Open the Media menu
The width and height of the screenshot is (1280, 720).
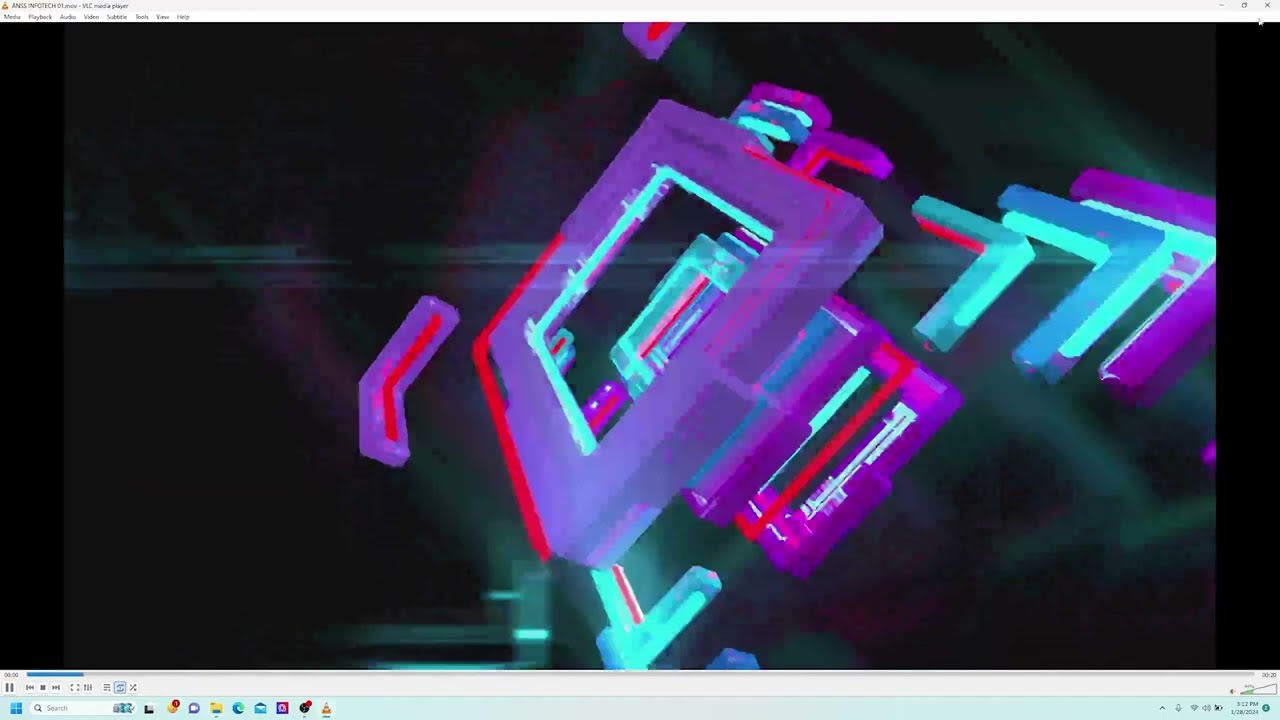coord(12,17)
